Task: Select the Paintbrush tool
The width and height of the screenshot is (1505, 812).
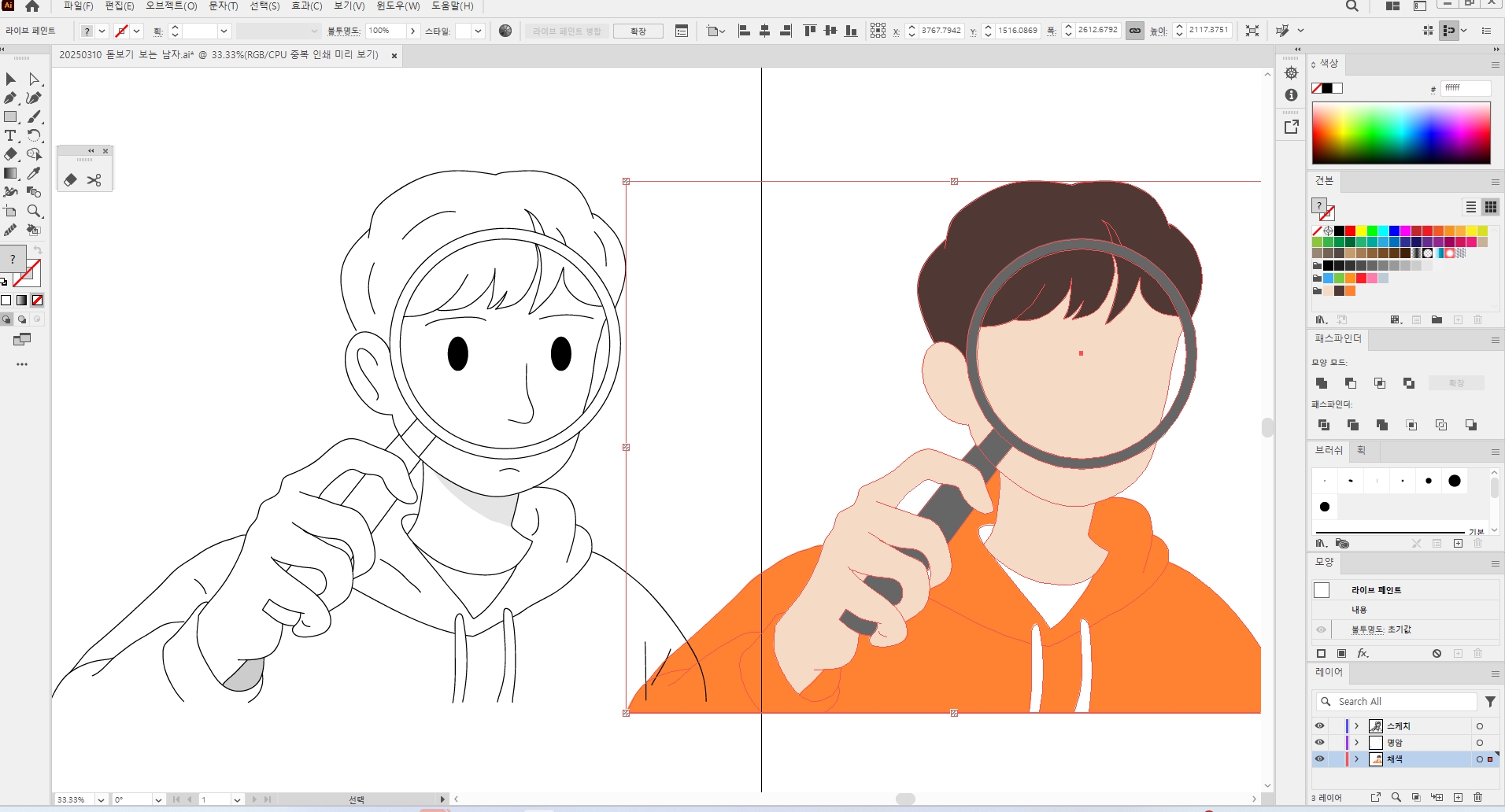Action: pos(34,116)
